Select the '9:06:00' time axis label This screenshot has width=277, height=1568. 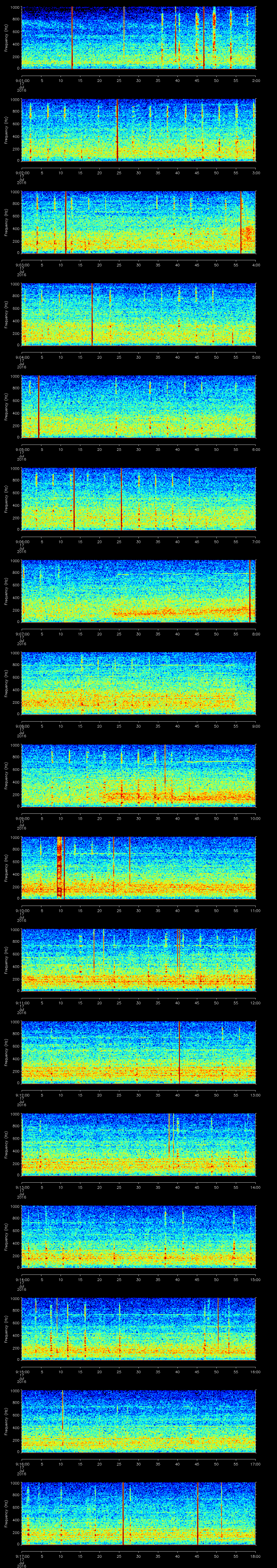pyautogui.click(x=22, y=542)
